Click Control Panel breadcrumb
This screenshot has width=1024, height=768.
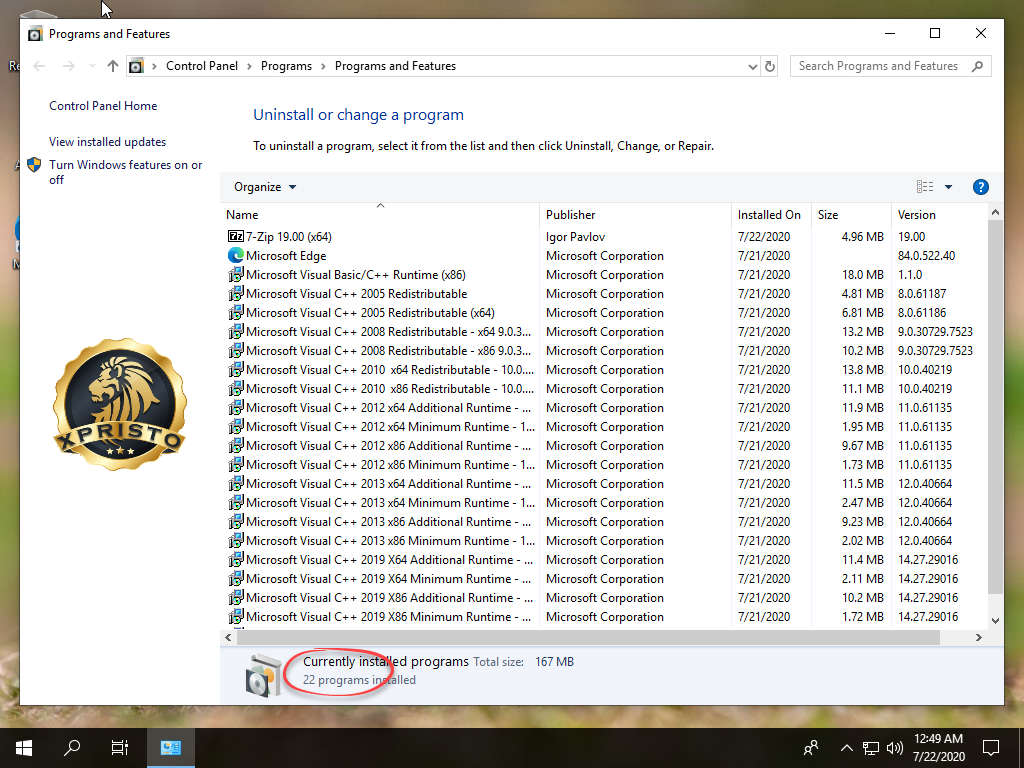point(202,66)
